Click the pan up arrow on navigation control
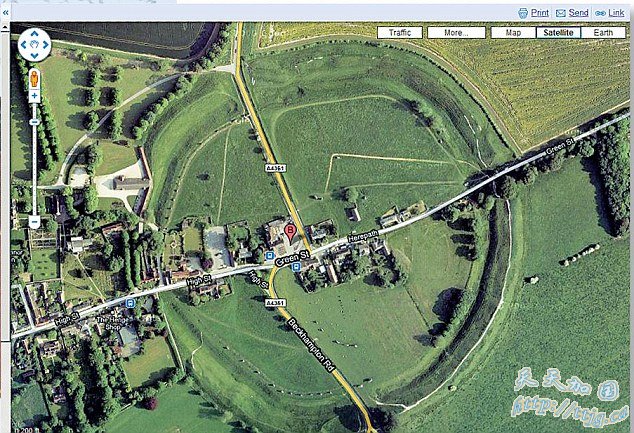This screenshot has width=634, height=433. point(33,33)
